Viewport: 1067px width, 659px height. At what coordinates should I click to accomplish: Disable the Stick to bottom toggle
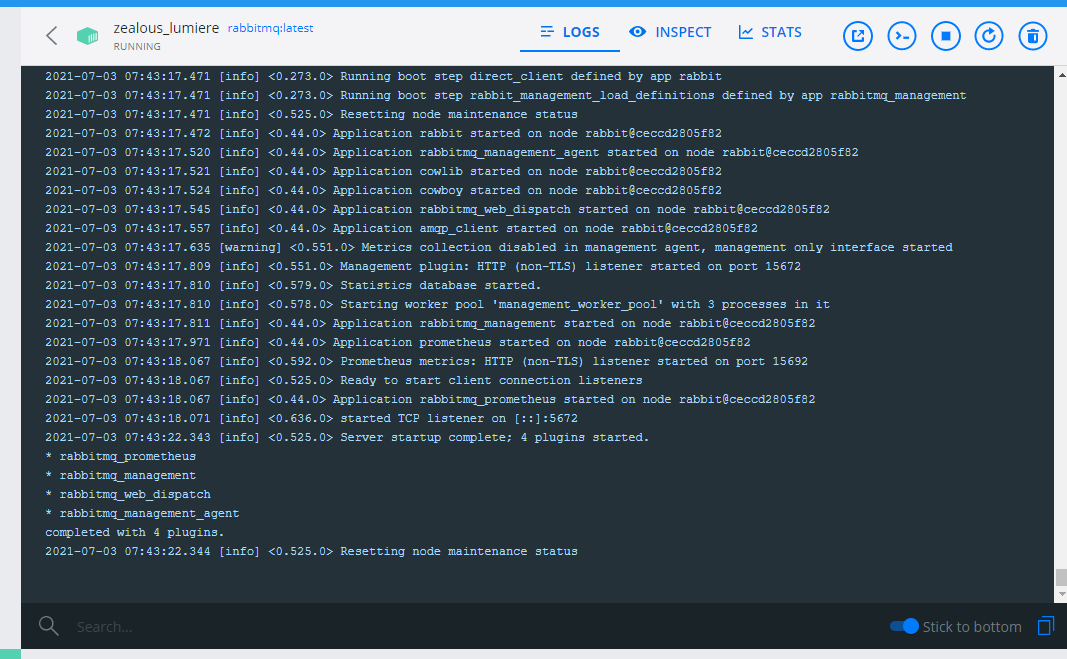point(903,626)
